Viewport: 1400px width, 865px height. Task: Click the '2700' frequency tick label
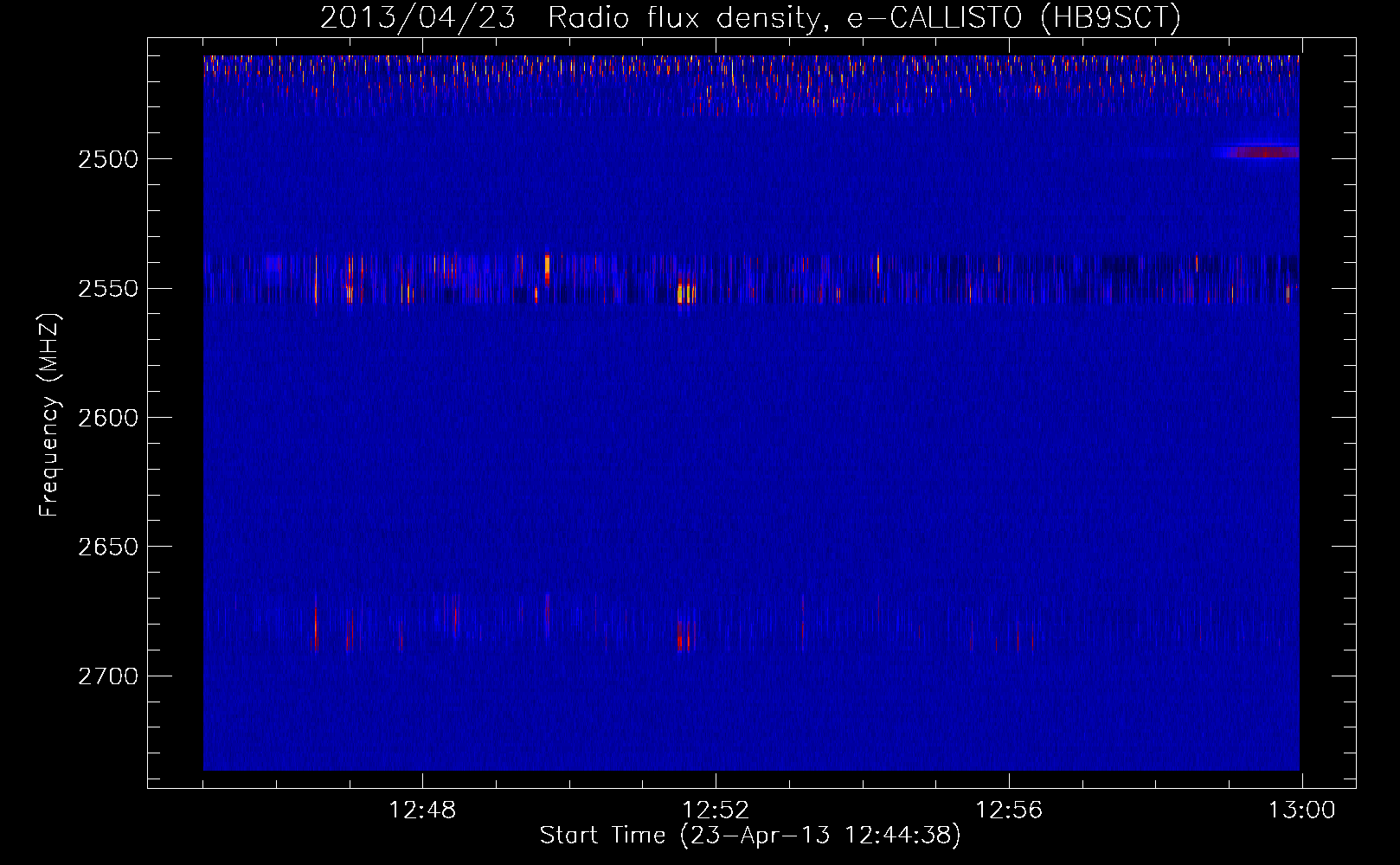[108, 676]
